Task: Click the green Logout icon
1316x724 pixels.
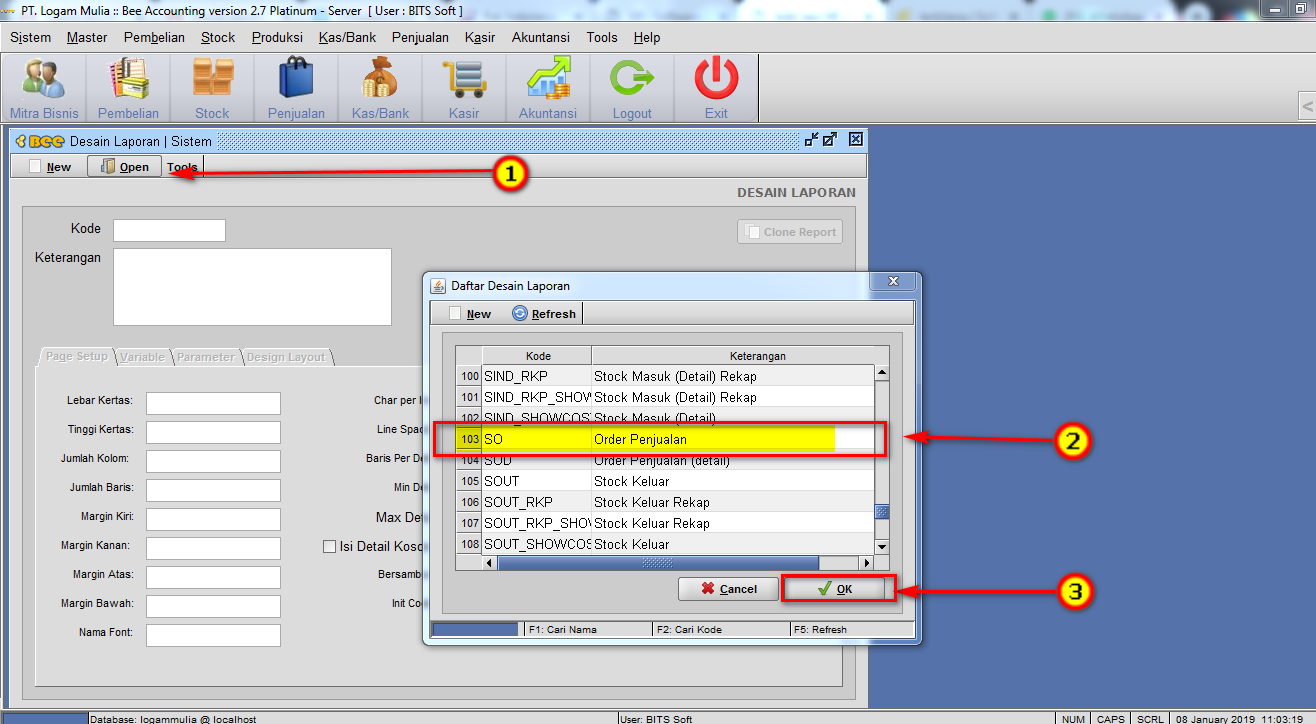Action: (x=632, y=79)
